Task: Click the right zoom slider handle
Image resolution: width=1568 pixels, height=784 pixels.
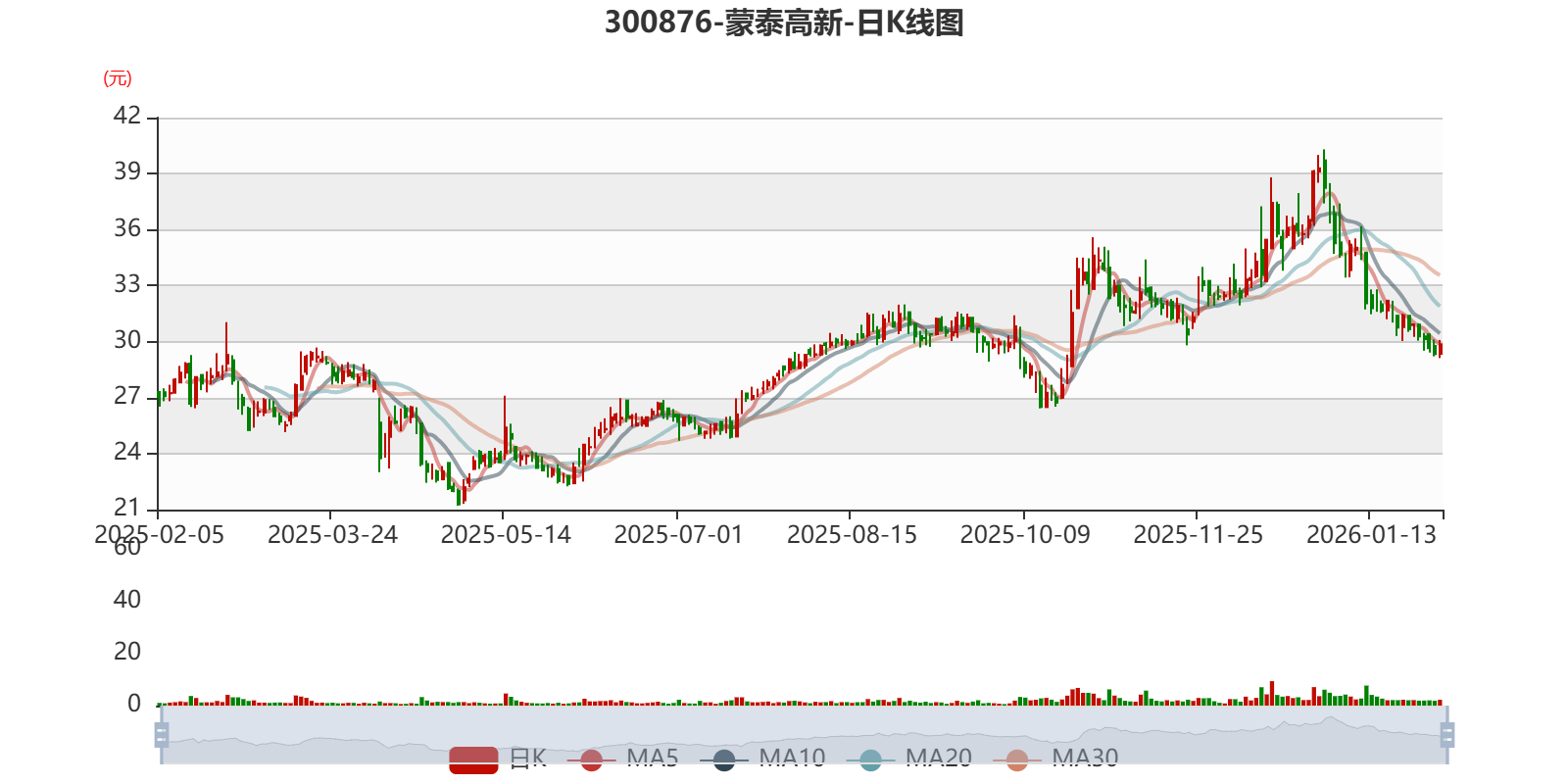Action: pyautogui.click(x=1447, y=735)
